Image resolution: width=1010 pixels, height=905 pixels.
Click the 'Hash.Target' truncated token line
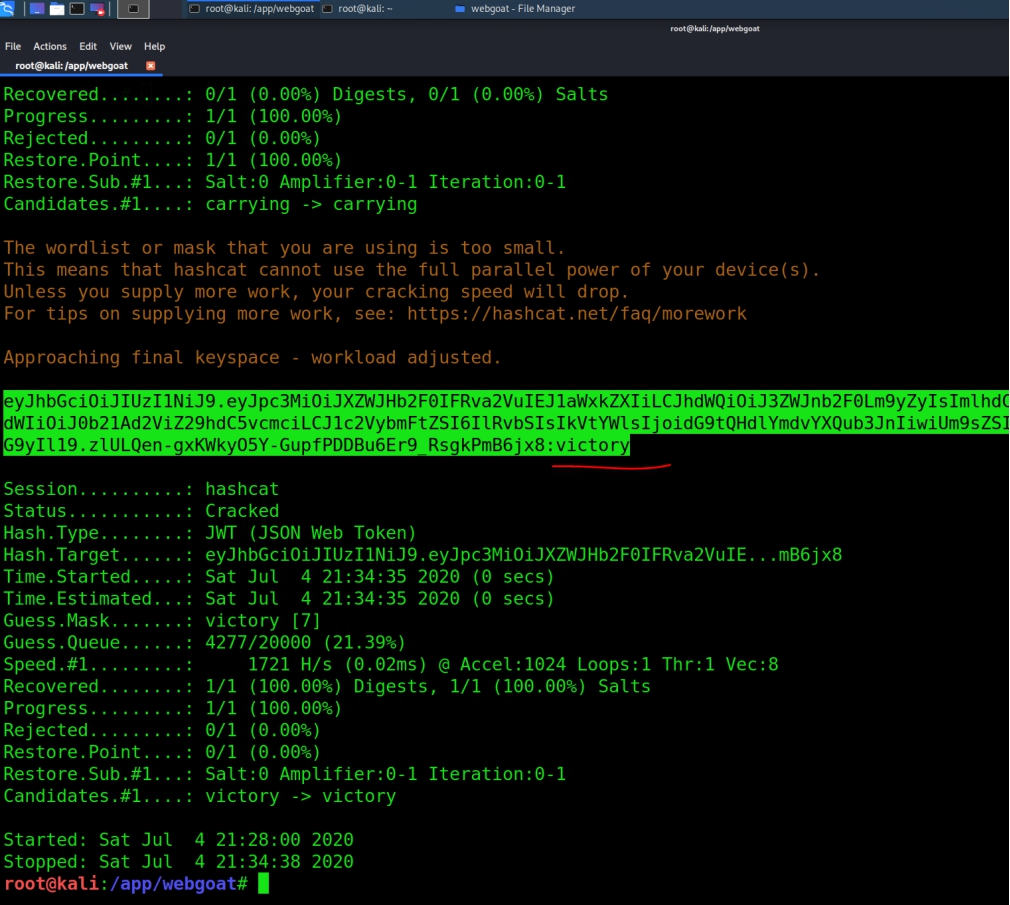pyautogui.click(x=423, y=555)
